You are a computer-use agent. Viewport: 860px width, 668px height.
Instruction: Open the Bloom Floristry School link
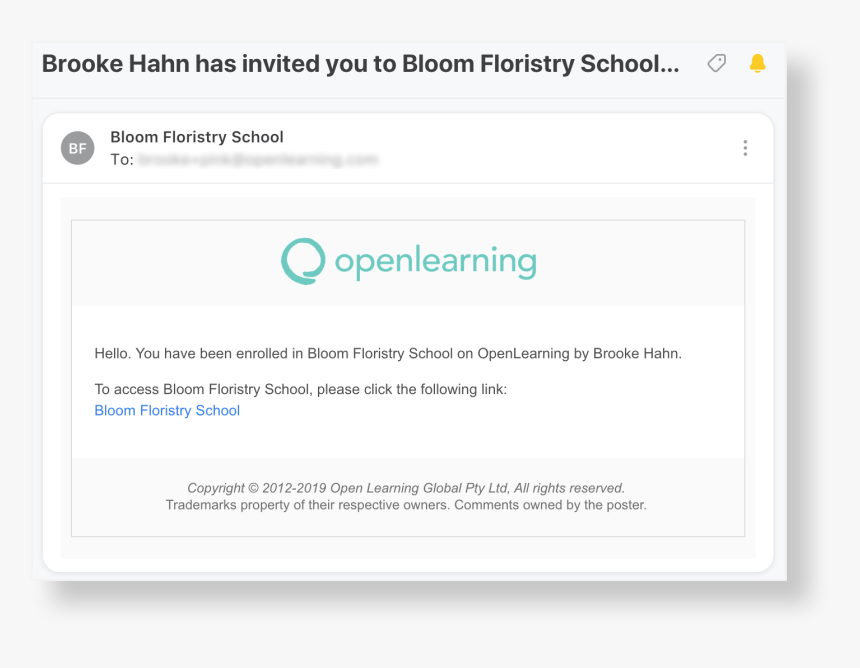pyautogui.click(x=167, y=410)
